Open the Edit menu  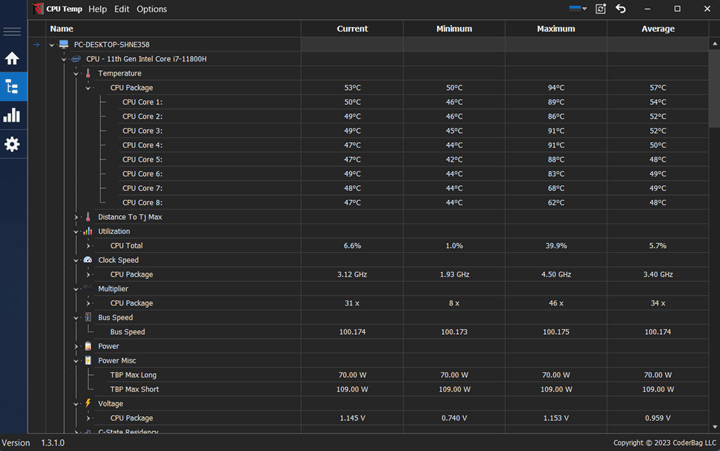click(x=122, y=9)
